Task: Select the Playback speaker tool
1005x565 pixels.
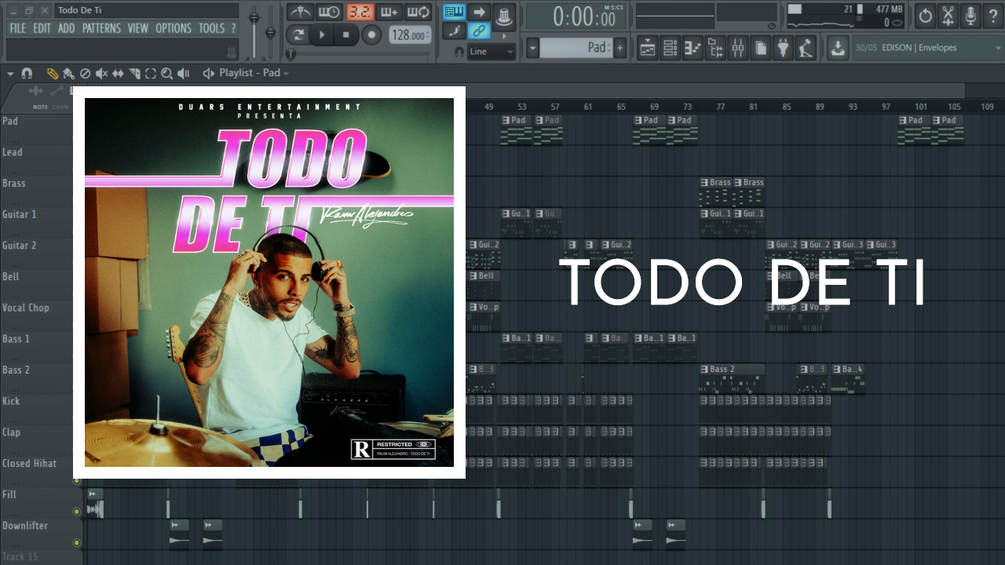Action: pyautogui.click(x=184, y=74)
